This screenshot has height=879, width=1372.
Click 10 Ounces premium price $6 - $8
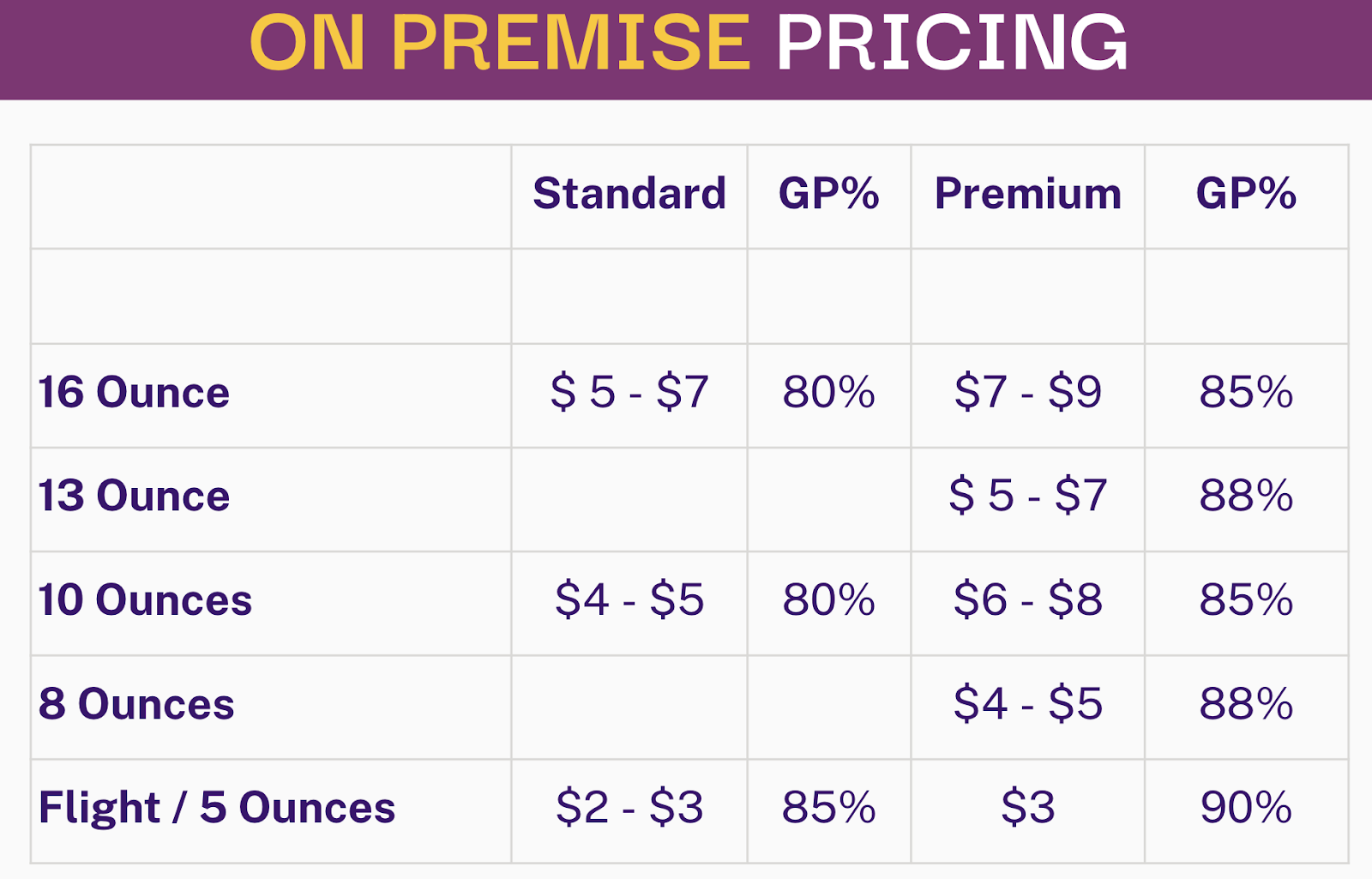[x=1028, y=600]
